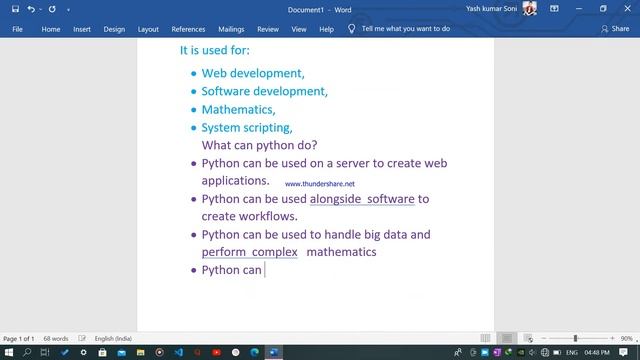Click the 'Tell me what you want to do' box
Screen dimensions: 640x360
pos(406,29)
